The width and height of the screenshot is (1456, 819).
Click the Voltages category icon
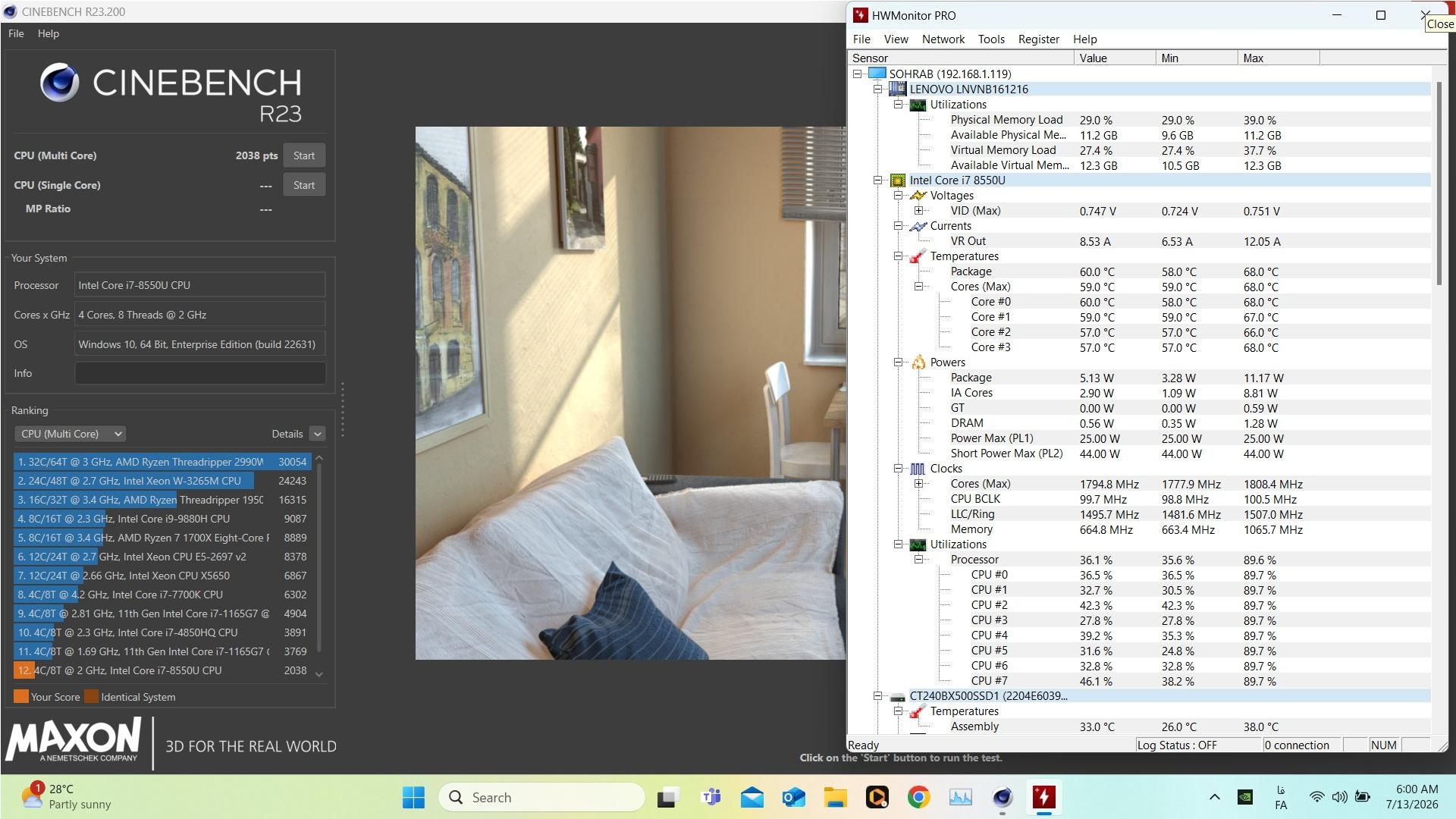(x=918, y=196)
